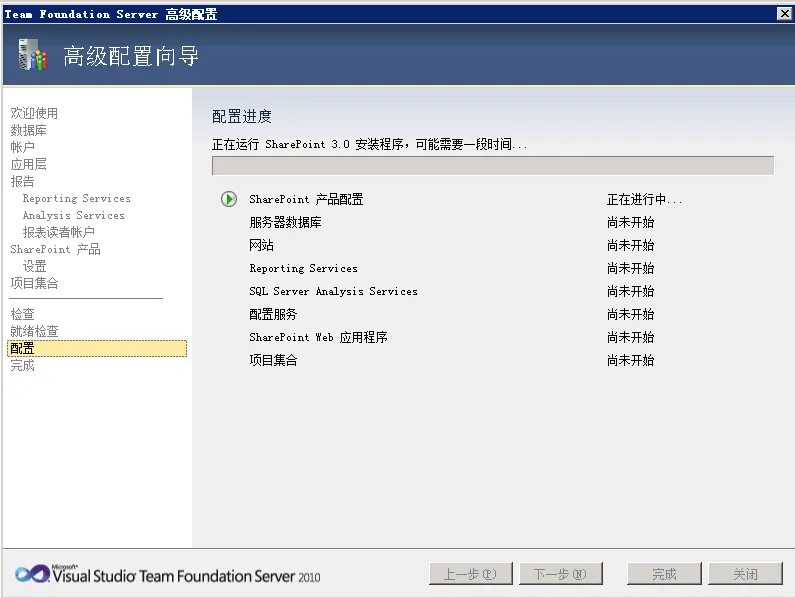Select 项目集合 step in sidebar
The image size is (795, 598).
34,283
